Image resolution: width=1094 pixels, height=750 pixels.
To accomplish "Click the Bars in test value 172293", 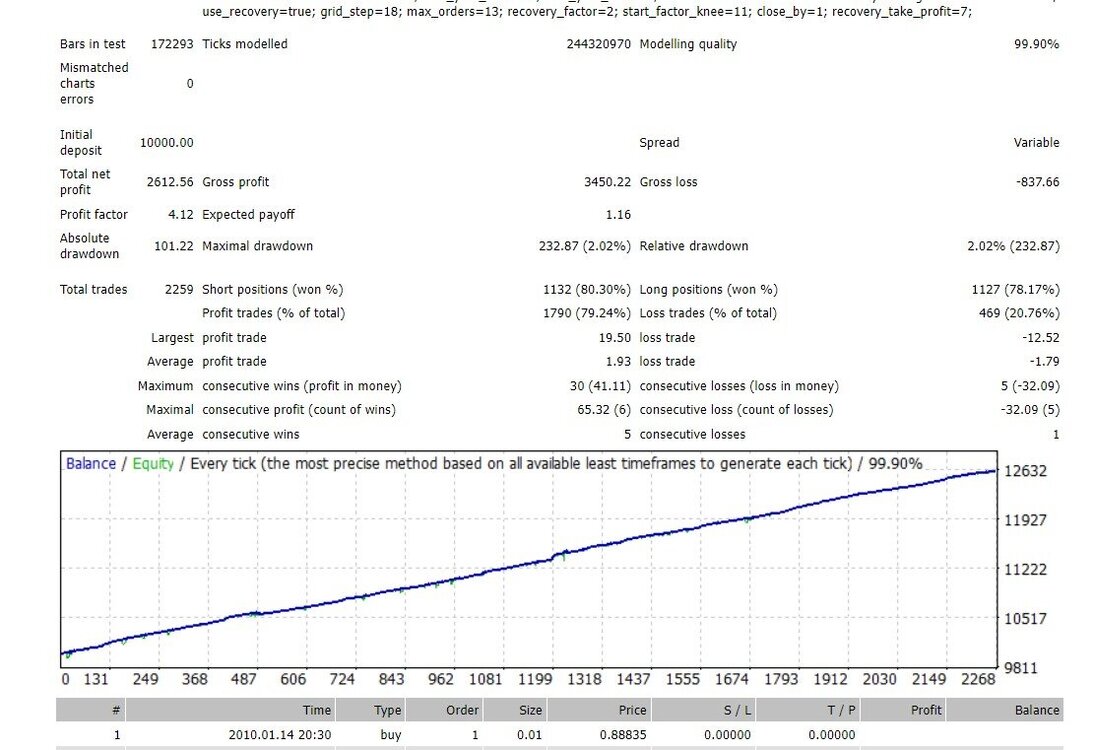I will [x=172, y=44].
